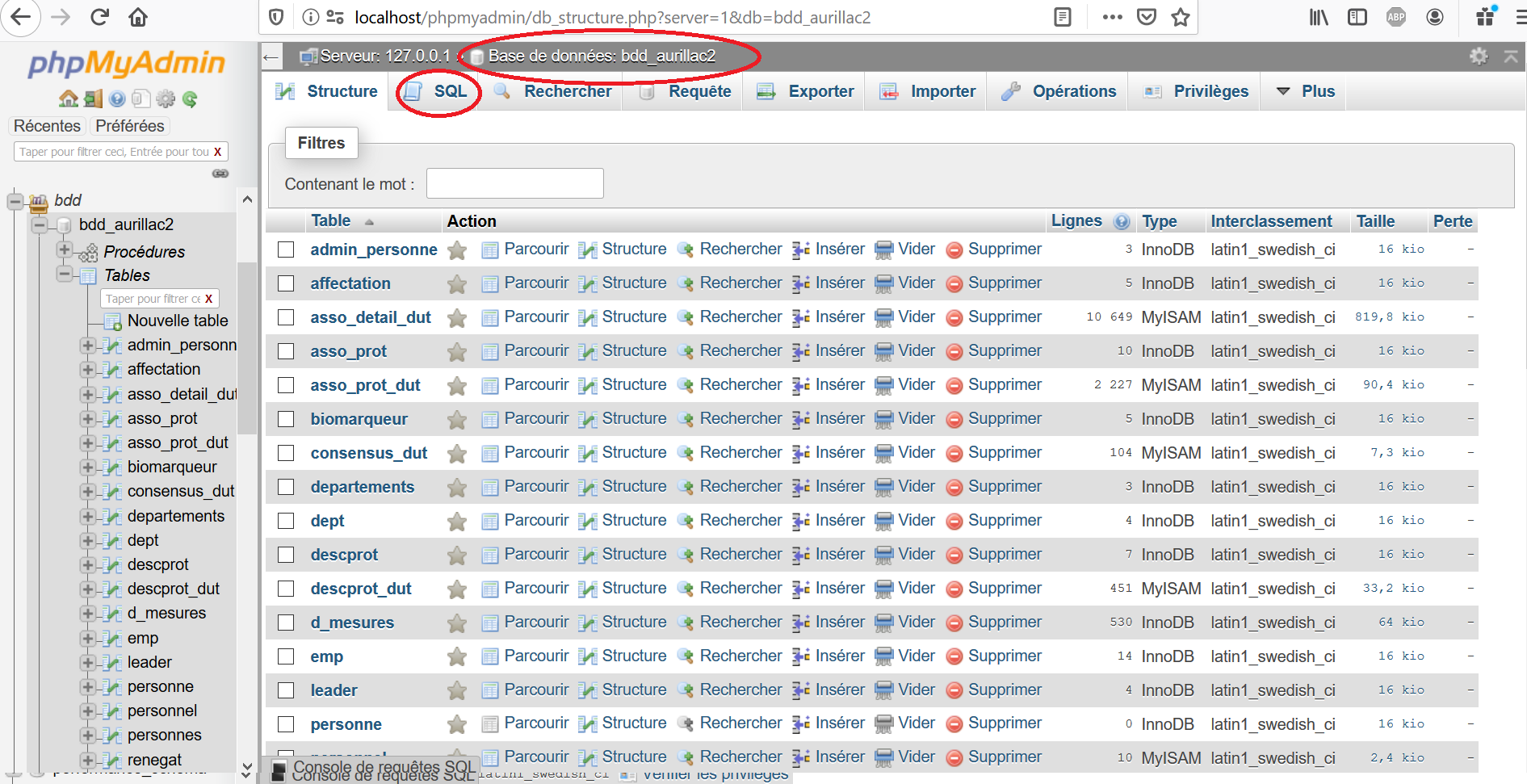
Task: Click the Lignes help info icon
Action: tap(1121, 221)
